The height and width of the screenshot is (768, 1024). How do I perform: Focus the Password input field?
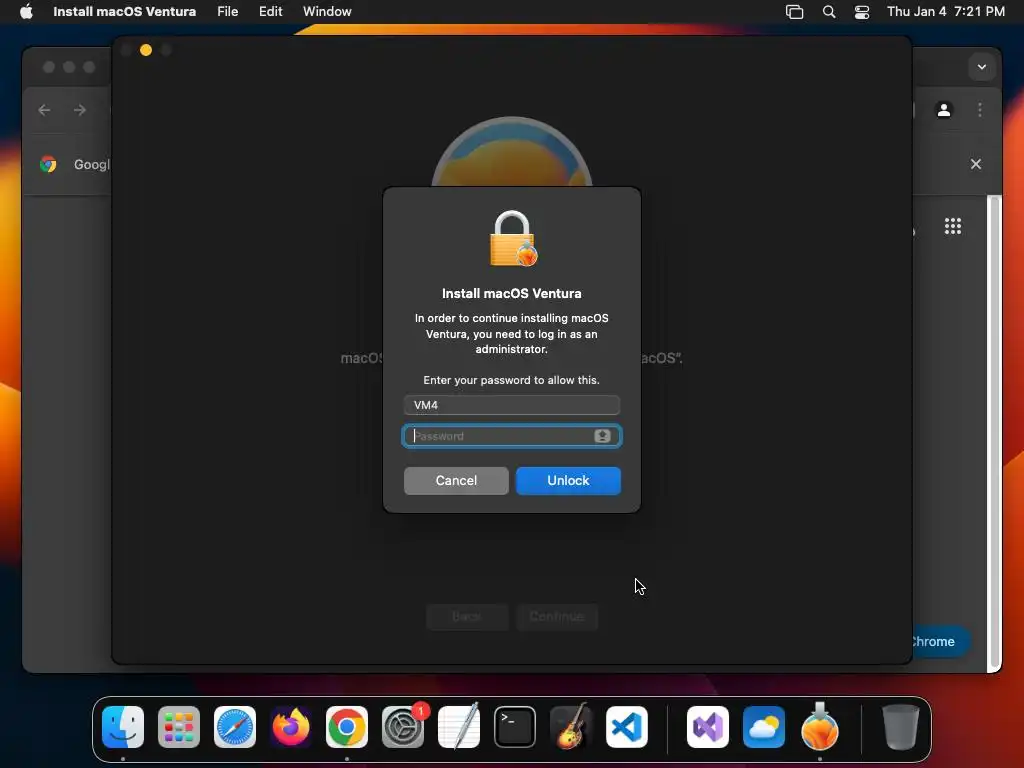pyautogui.click(x=511, y=436)
